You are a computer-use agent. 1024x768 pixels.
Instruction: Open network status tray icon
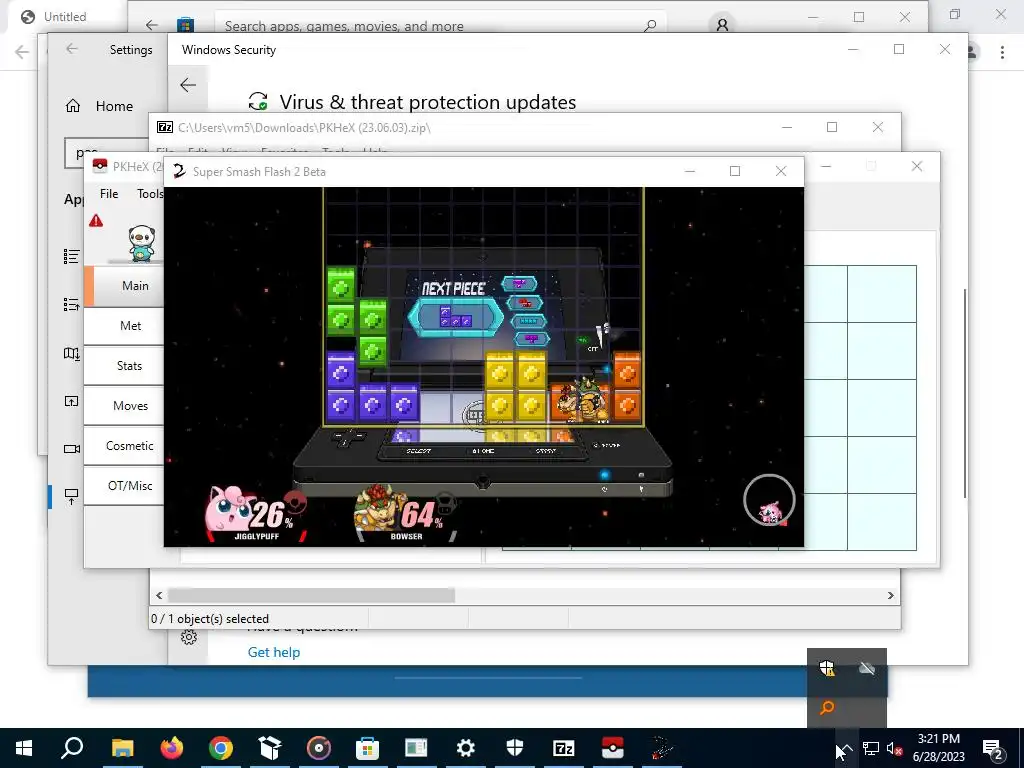point(871,748)
